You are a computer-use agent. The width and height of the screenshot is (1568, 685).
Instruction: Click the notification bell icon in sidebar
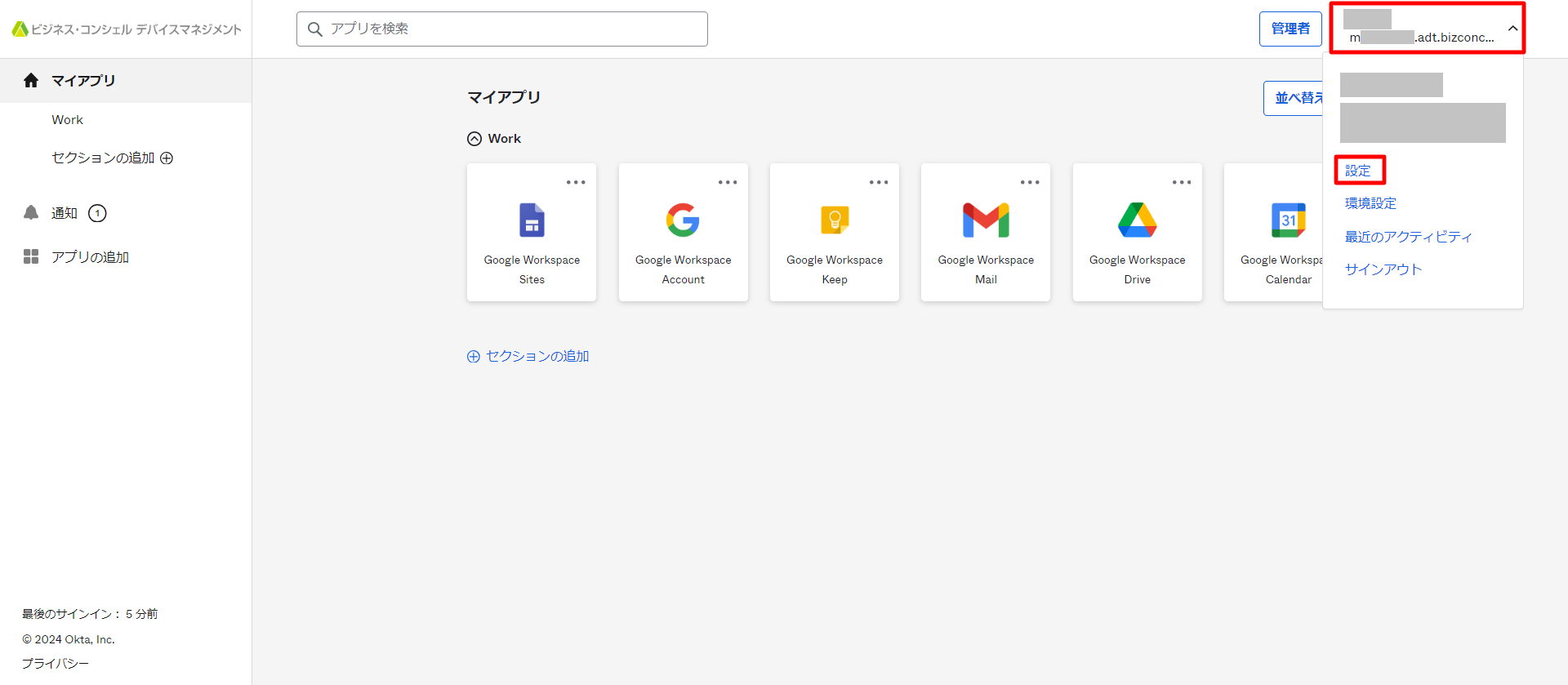click(31, 213)
